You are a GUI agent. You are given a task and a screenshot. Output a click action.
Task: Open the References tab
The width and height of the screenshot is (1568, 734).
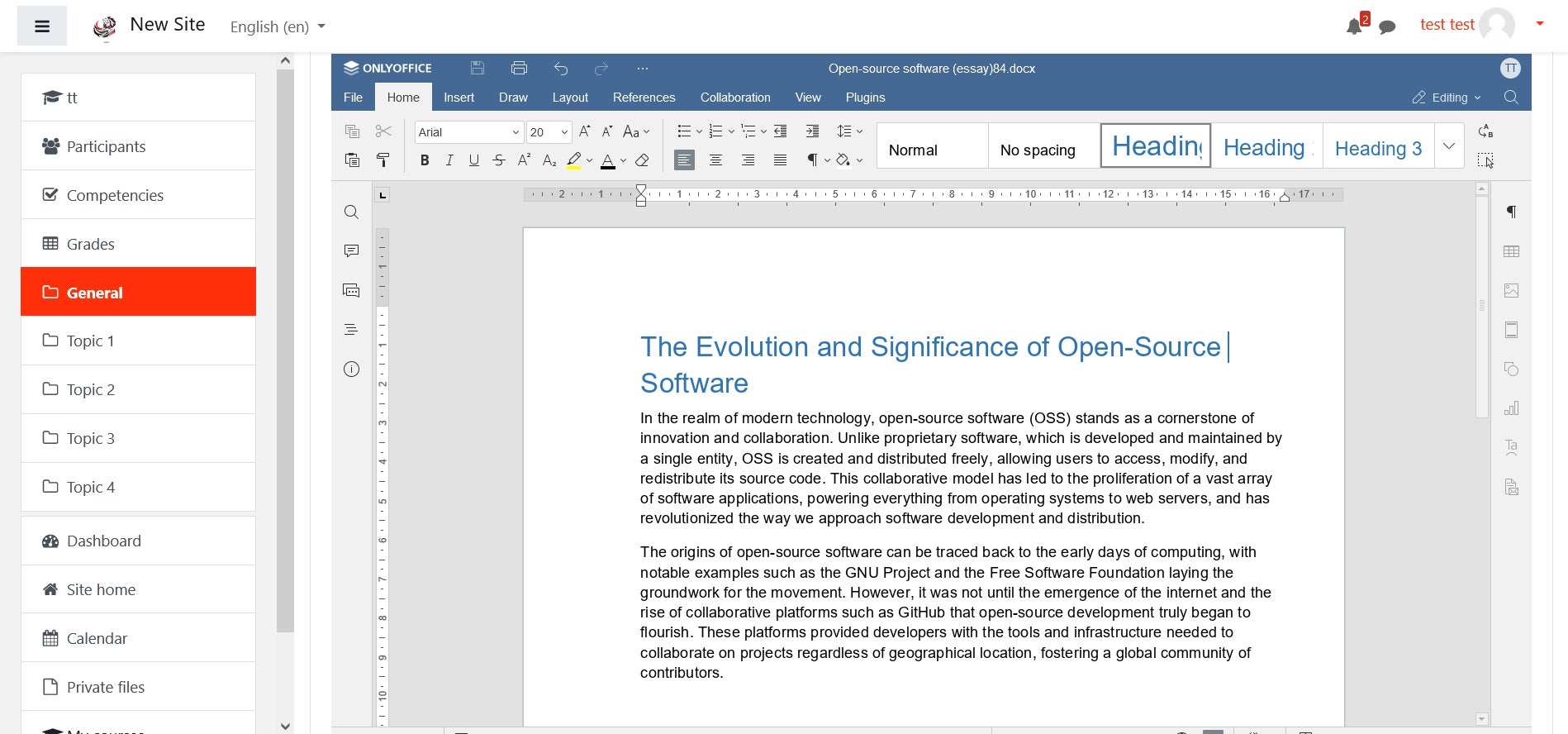click(x=644, y=98)
